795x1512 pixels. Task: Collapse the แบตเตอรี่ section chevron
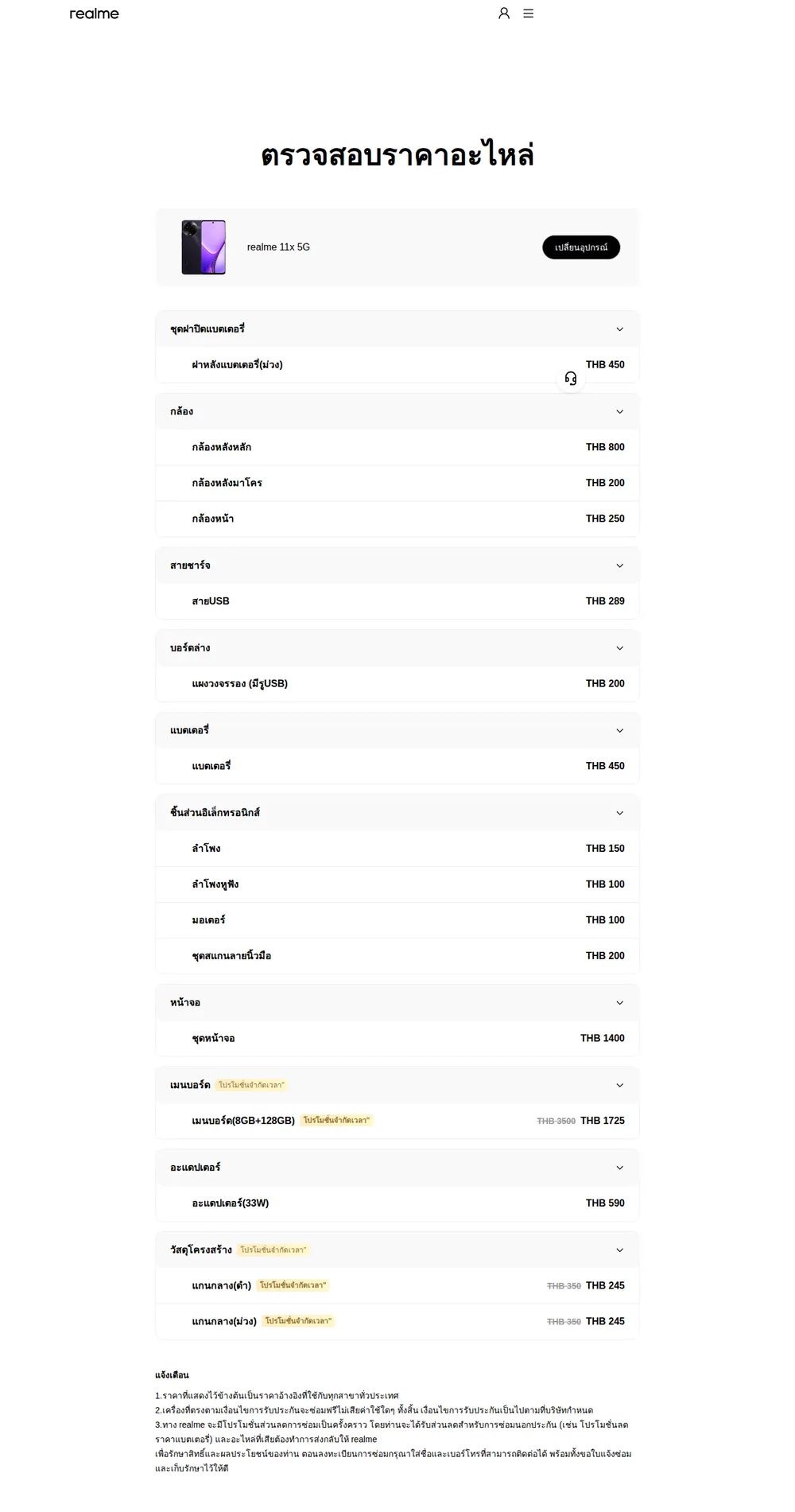click(x=620, y=731)
